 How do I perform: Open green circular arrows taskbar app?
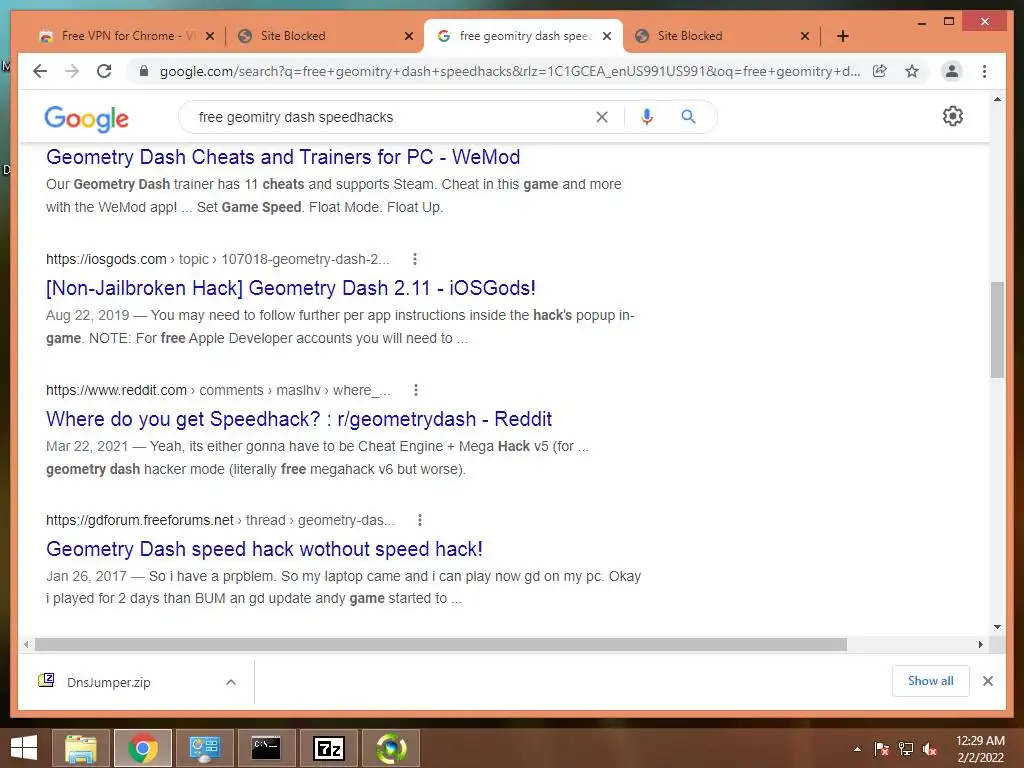click(x=391, y=748)
